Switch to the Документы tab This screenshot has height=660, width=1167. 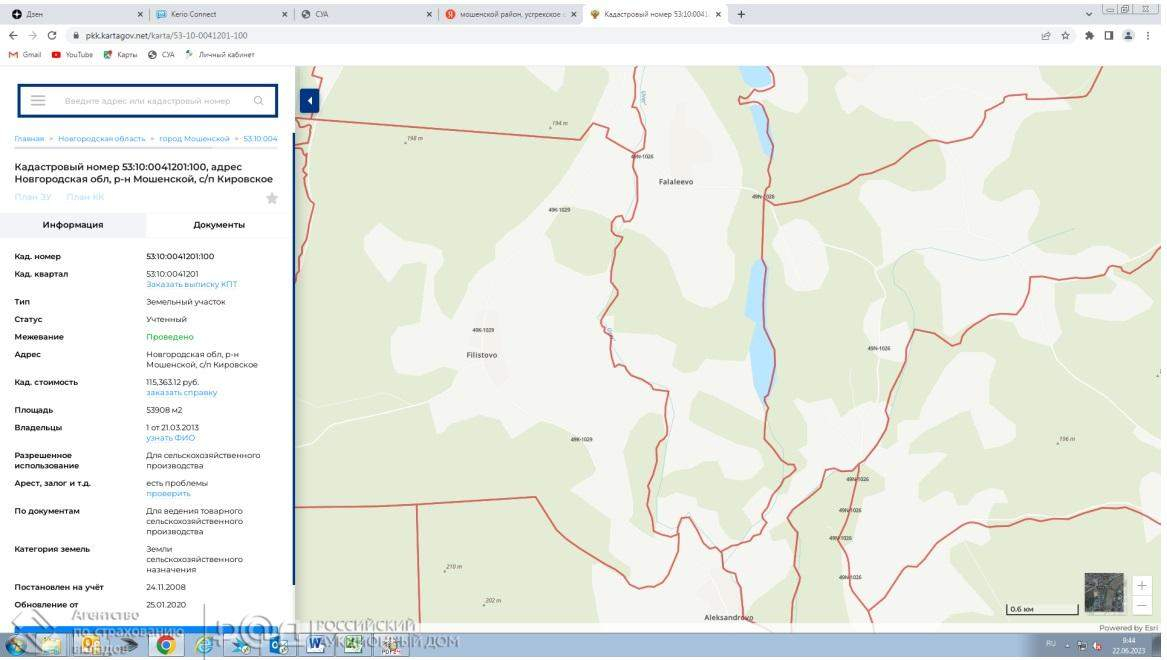pyautogui.click(x=219, y=225)
